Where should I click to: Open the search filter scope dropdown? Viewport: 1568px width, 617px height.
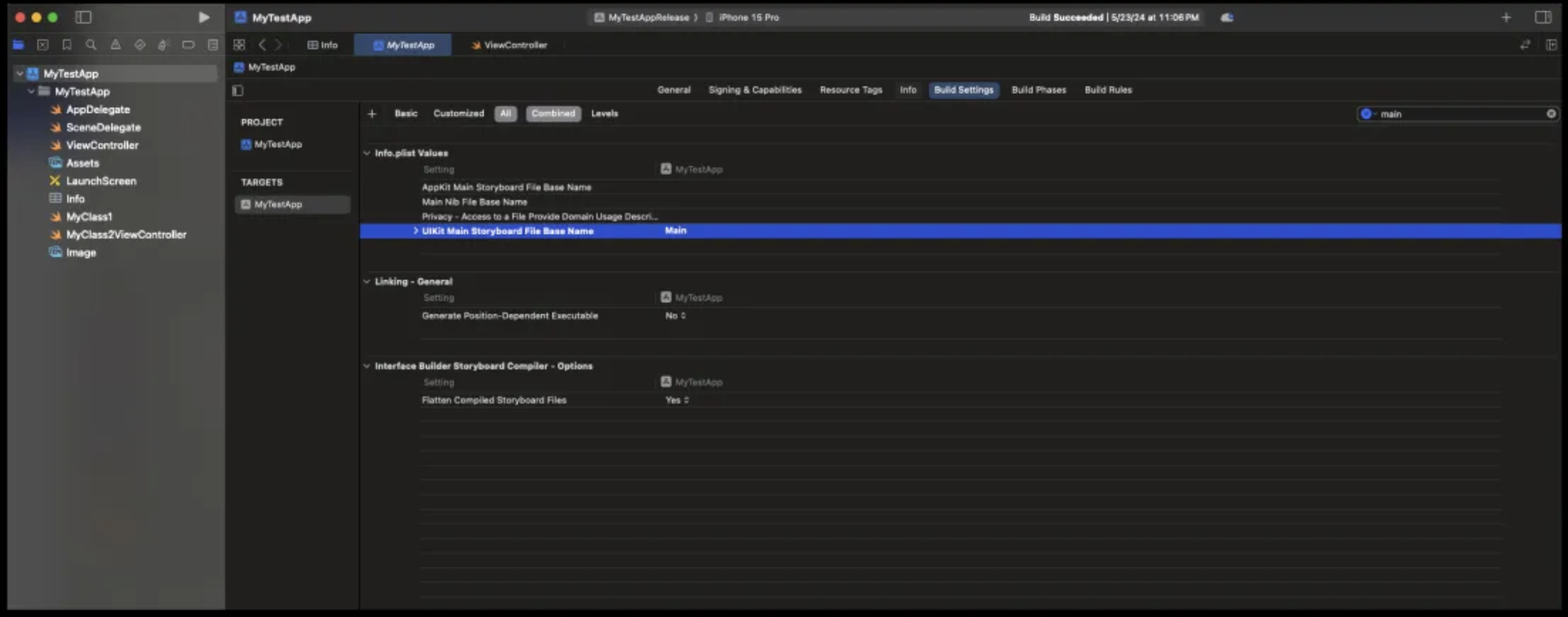[1368, 113]
